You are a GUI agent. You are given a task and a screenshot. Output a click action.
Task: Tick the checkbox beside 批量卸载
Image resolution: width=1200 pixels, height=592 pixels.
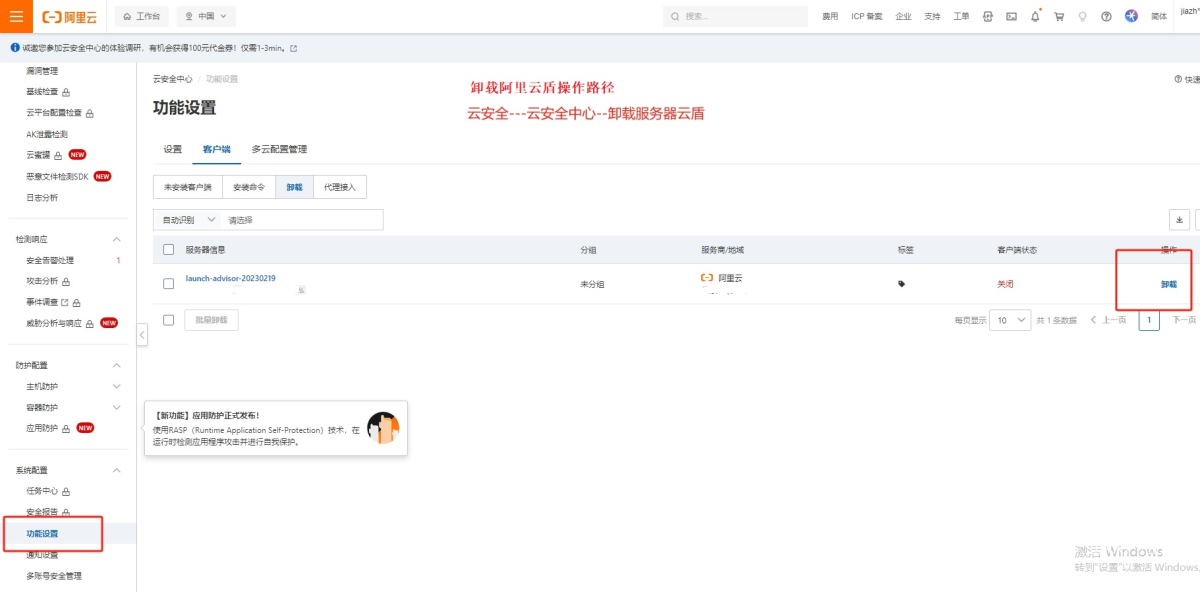pos(168,320)
